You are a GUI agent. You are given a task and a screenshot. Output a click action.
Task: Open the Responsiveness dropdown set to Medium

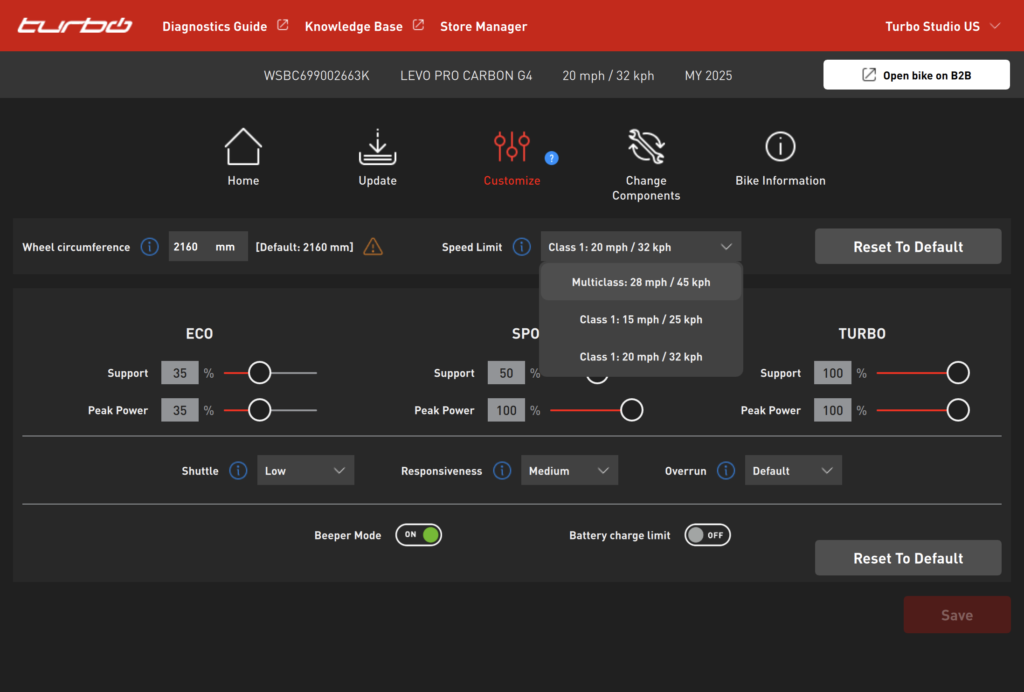coord(569,471)
